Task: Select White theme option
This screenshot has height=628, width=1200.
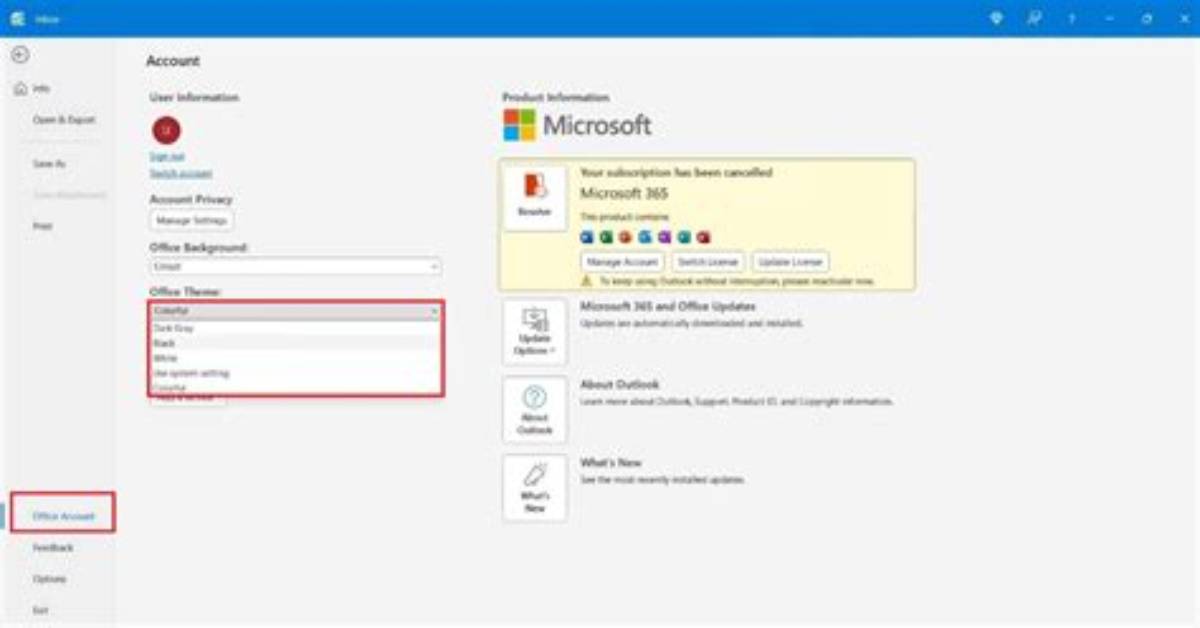Action: pyautogui.click(x=295, y=358)
